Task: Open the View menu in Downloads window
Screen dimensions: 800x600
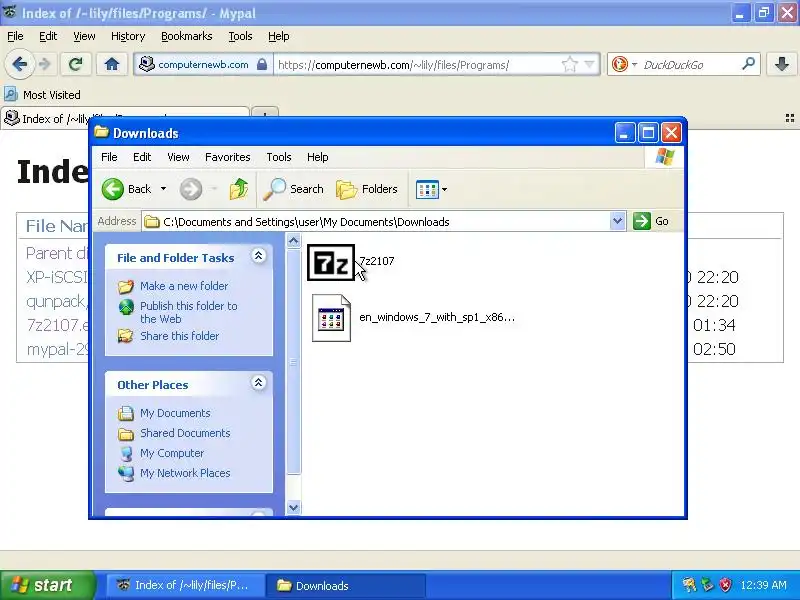Action: (178, 157)
